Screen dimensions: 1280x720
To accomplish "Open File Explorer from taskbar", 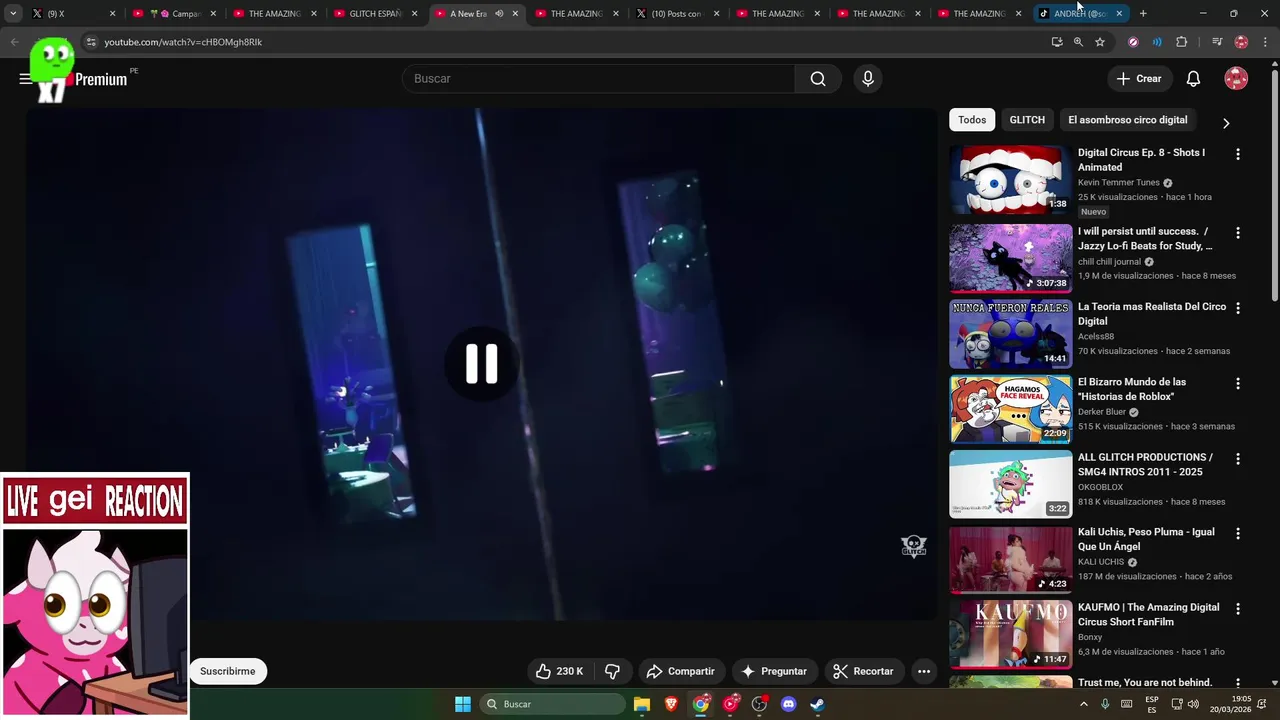I will pyautogui.click(x=642, y=704).
